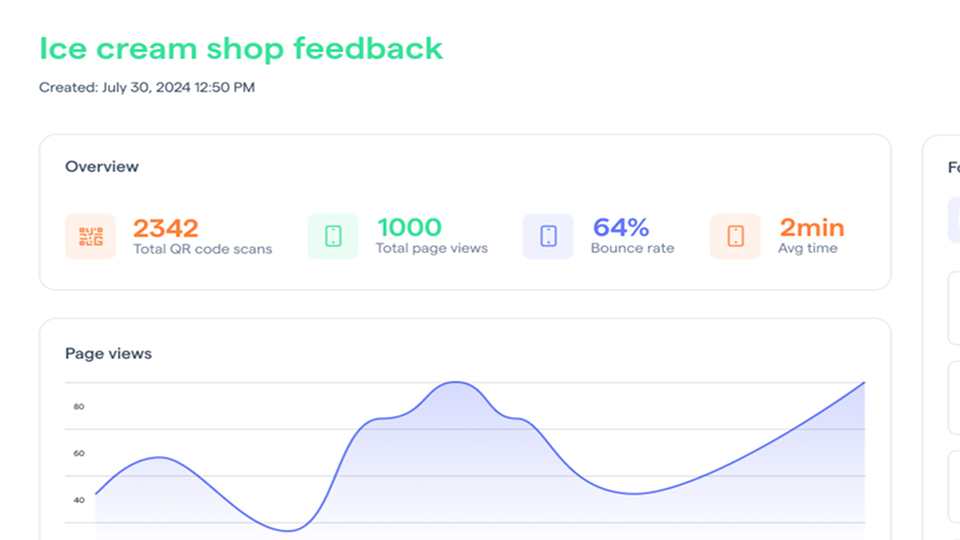Click the blue bounce rate phone icon
Viewport: 960px width, 540px height.
pos(548,236)
